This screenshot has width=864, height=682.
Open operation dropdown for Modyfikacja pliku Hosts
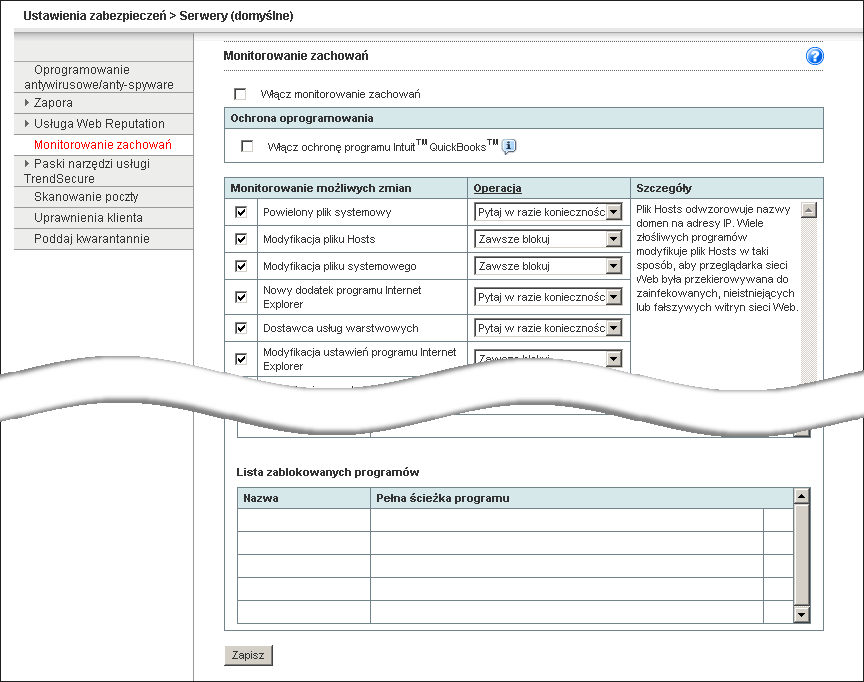pyautogui.click(x=548, y=239)
